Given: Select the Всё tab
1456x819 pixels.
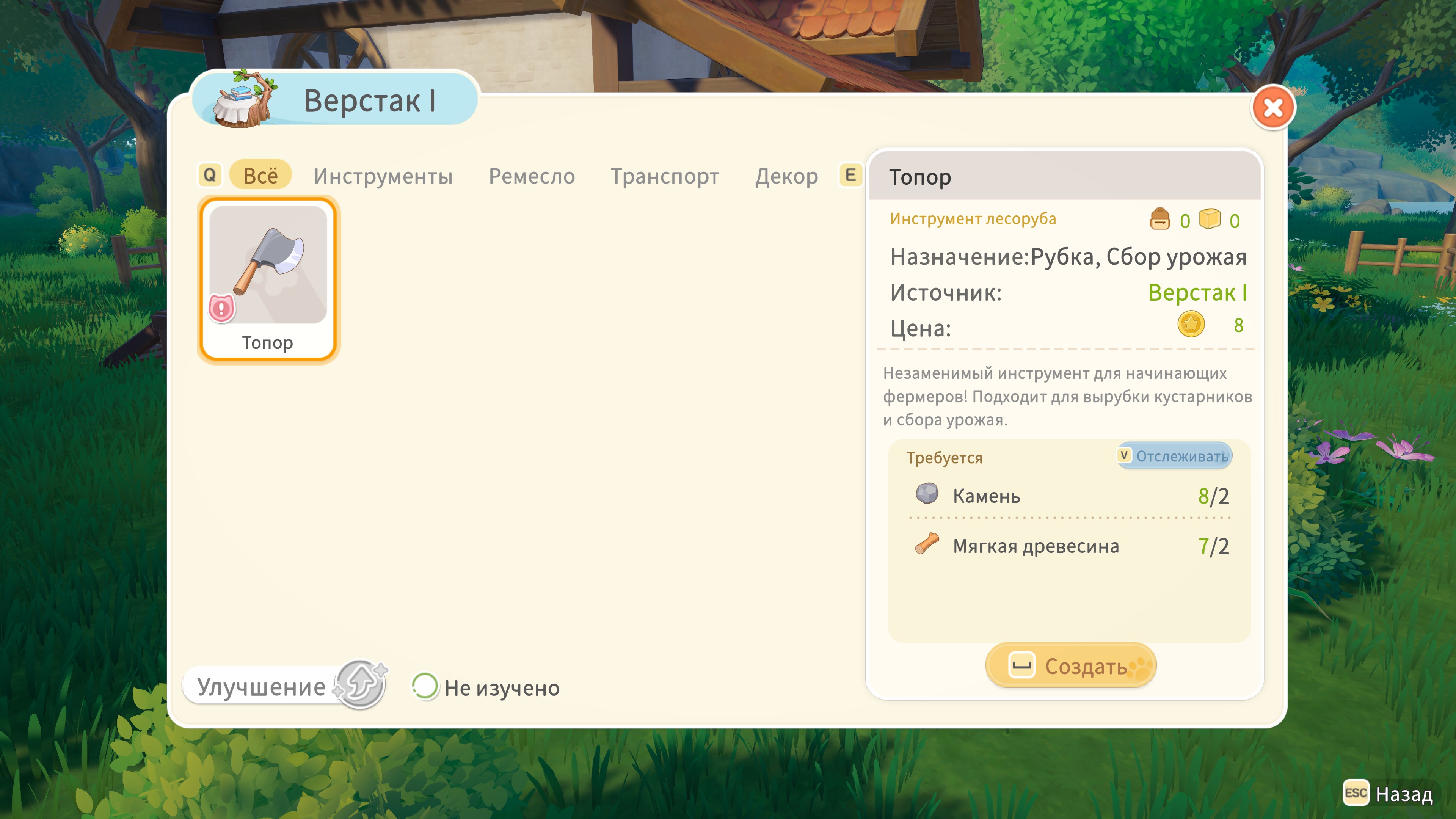Looking at the screenshot, I should [x=260, y=175].
